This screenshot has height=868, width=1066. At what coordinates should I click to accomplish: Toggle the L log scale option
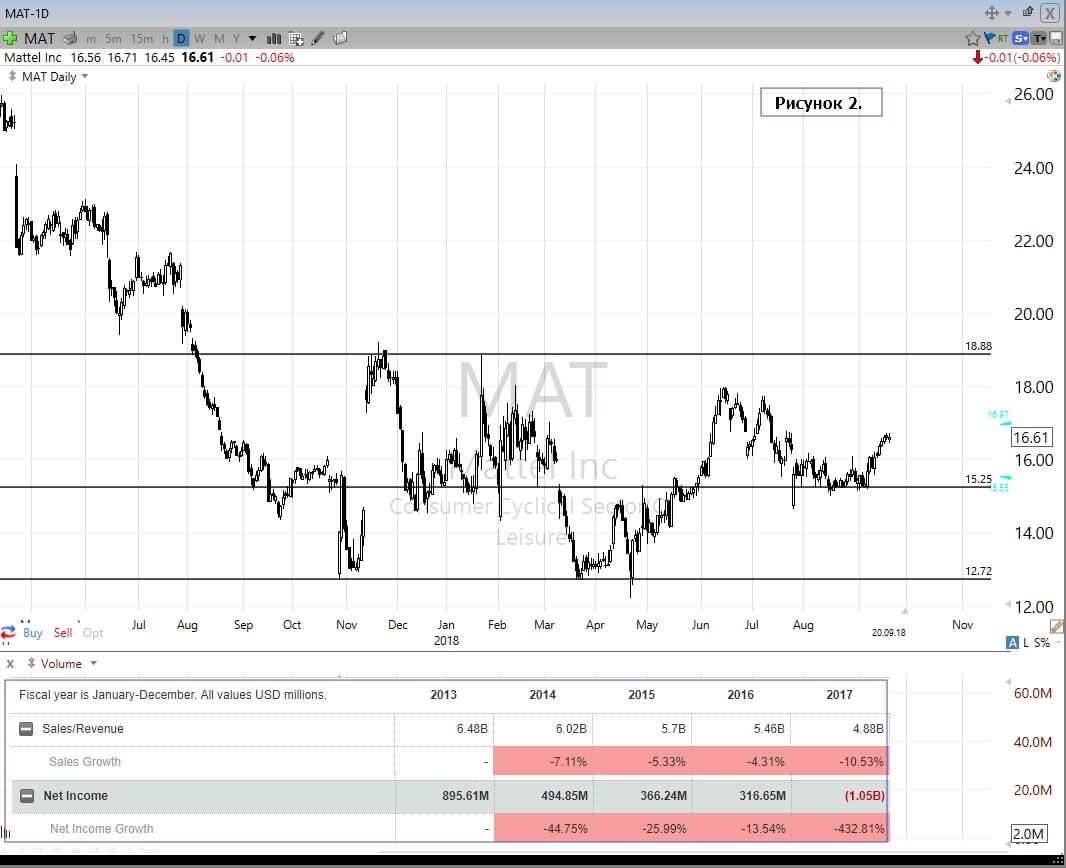[x=1027, y=643]
